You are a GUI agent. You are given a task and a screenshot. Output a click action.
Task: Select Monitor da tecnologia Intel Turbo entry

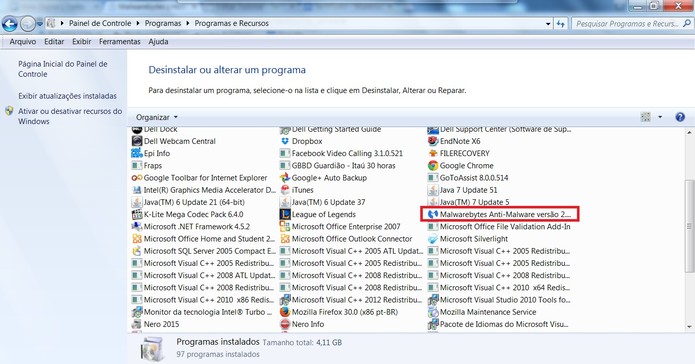click(x=202, y=312)
